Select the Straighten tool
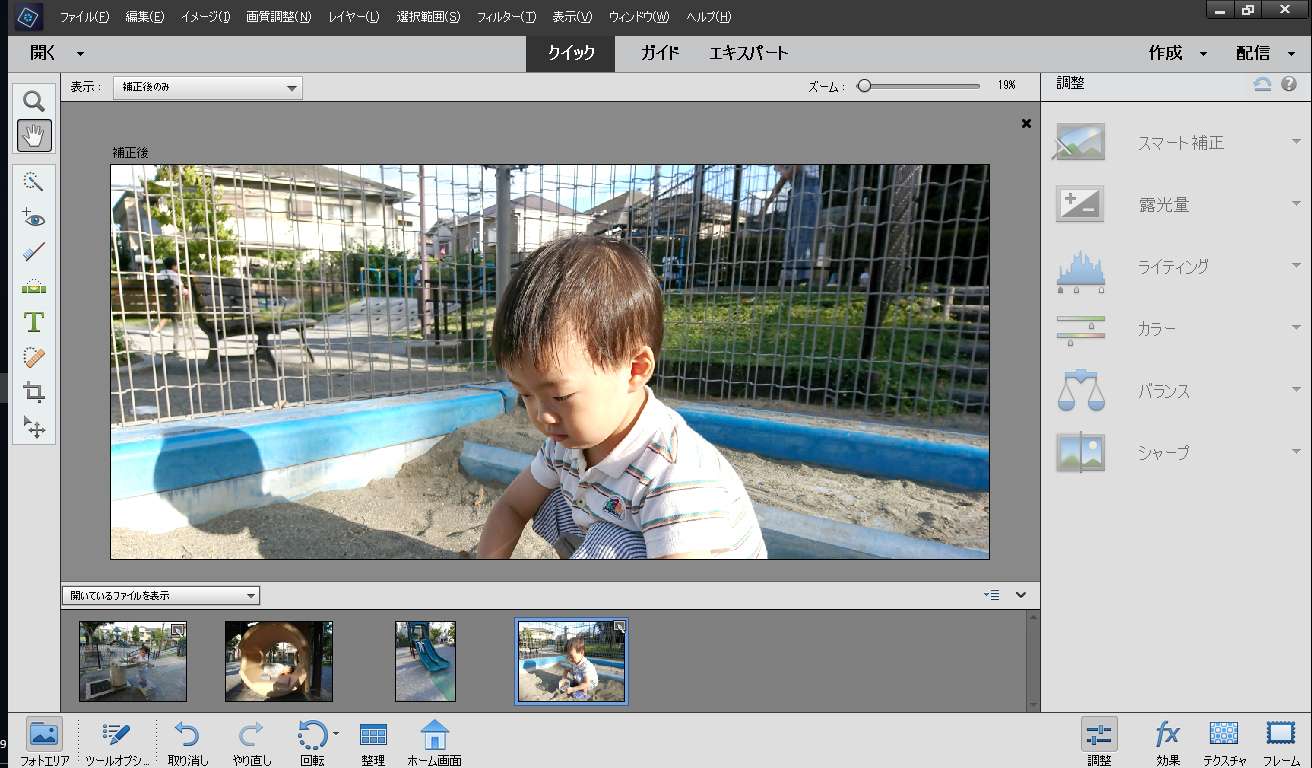The image size is (1312, 768). 33,287
